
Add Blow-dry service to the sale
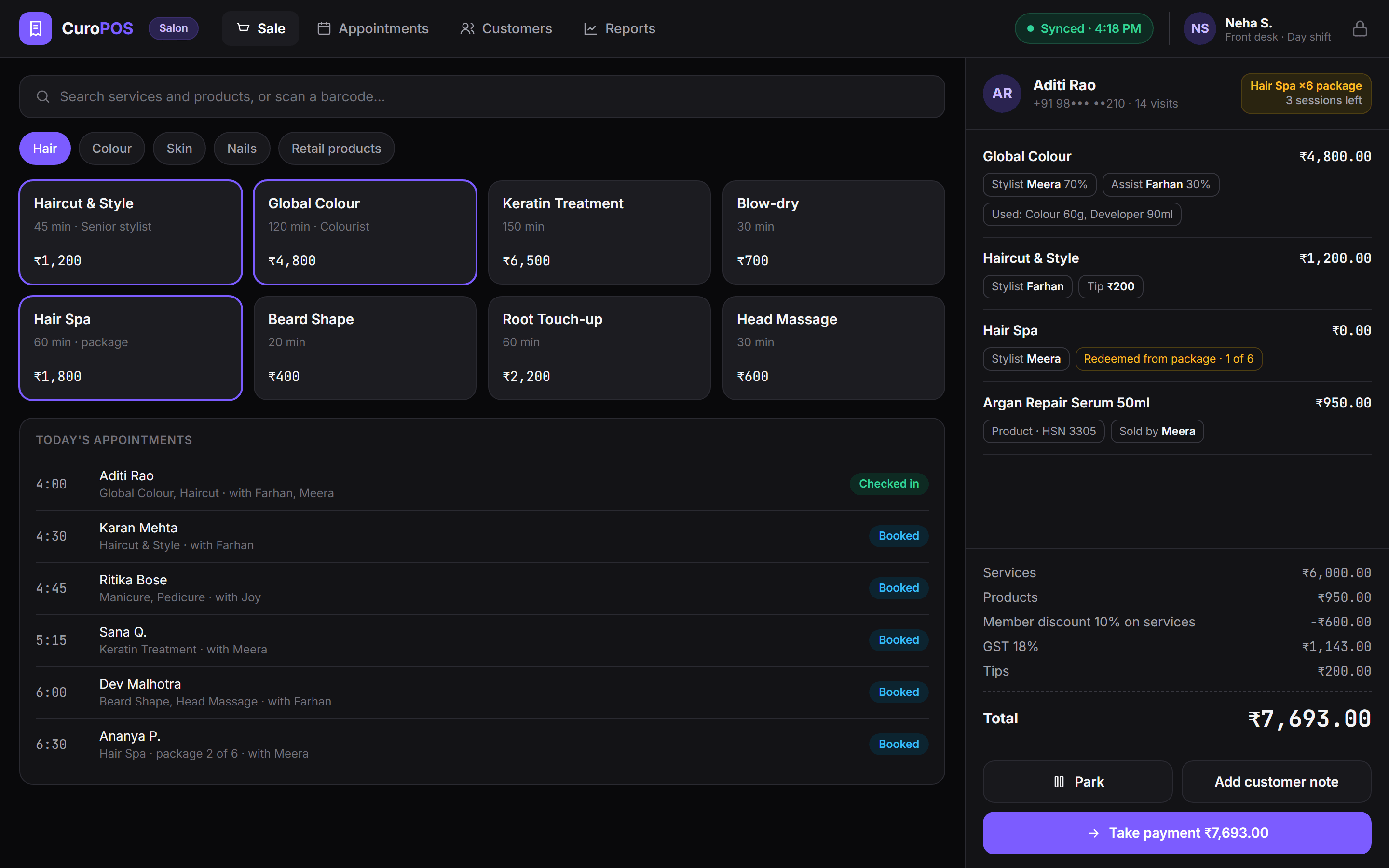click(x=833, y=232)
